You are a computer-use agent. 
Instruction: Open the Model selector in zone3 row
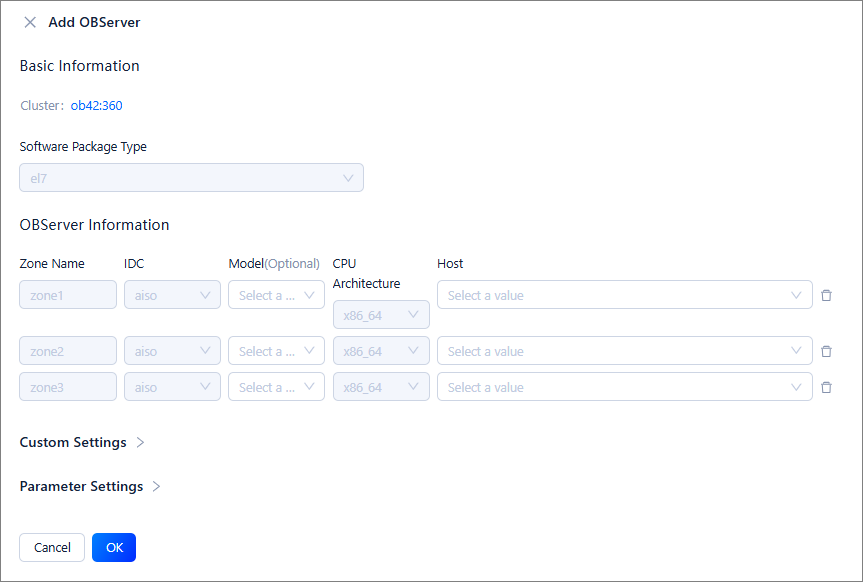point(276,387)
